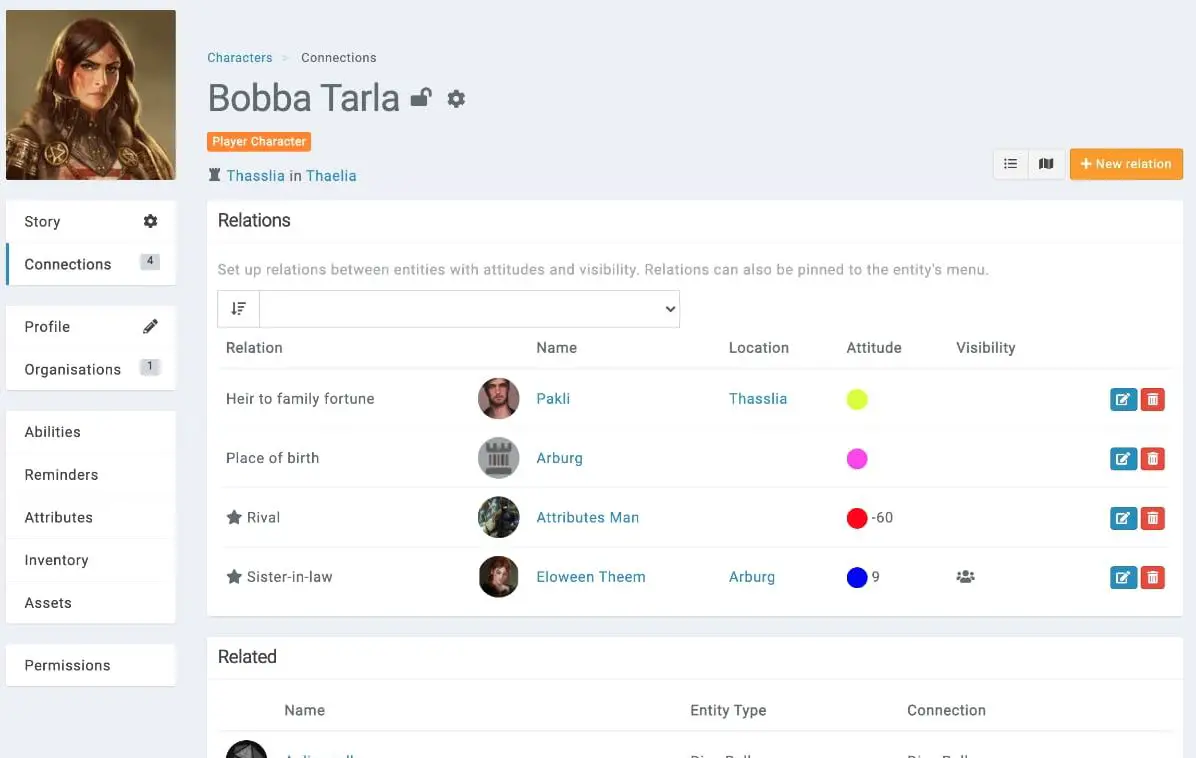Click the red attitude dot for Attributes Man
1196x758 pixels.
(x=857, y=518)
